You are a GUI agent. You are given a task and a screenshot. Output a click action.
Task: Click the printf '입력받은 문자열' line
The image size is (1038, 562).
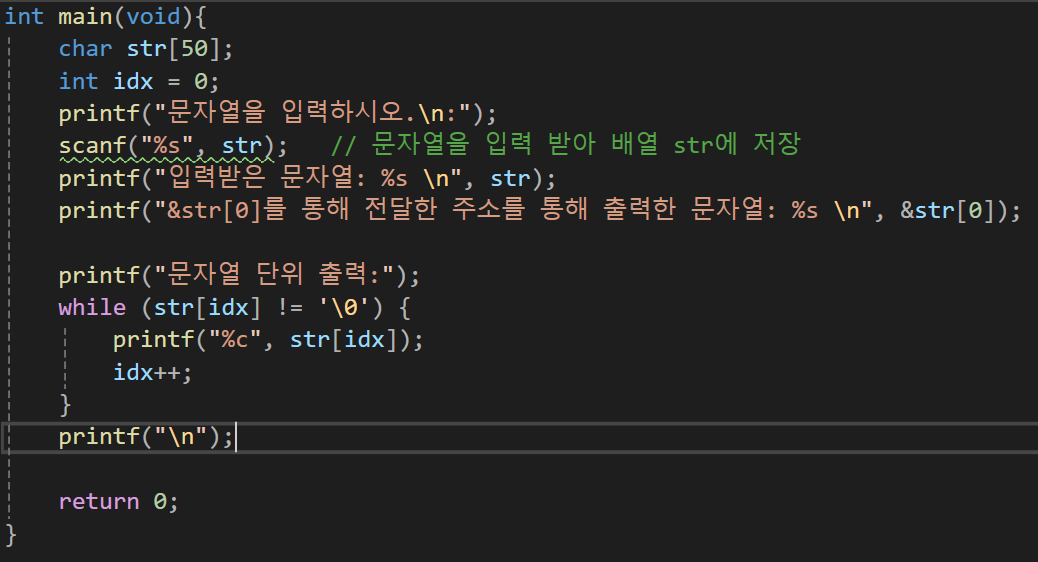[x=307, y=178]
